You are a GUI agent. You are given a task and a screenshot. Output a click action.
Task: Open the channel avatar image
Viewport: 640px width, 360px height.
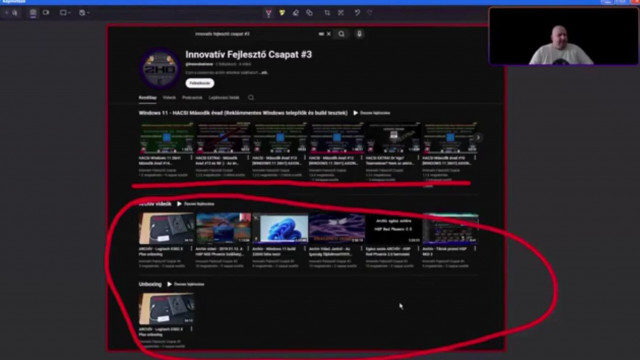tap(160, 69)
